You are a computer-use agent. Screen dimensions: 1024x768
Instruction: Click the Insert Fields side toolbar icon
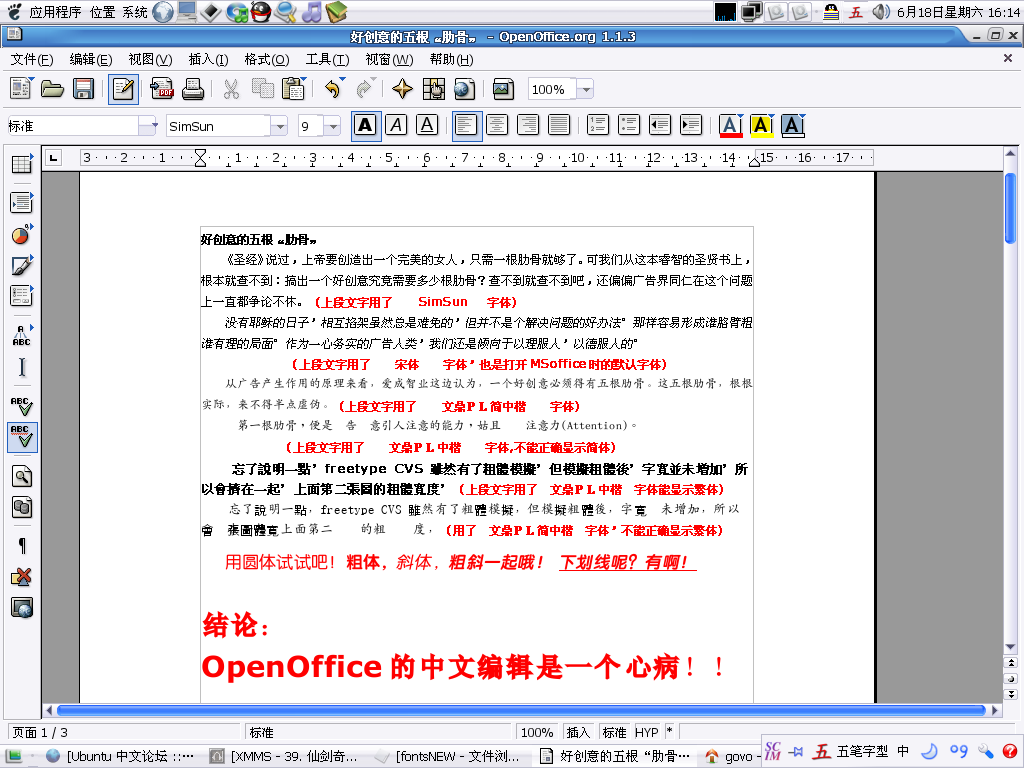(22, 203)
